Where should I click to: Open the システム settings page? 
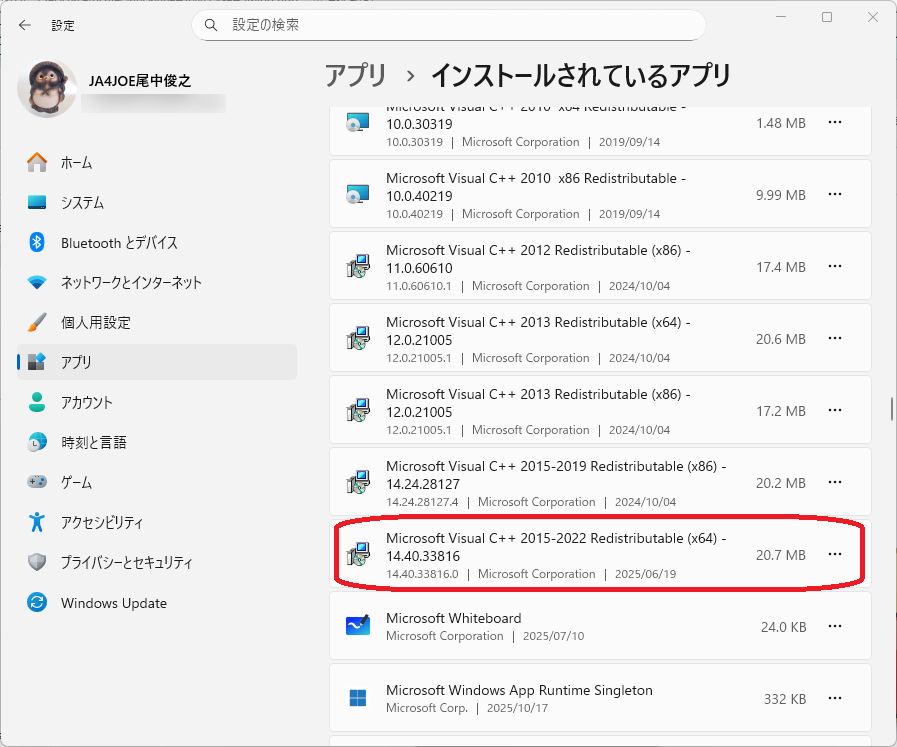pos(157,202)
